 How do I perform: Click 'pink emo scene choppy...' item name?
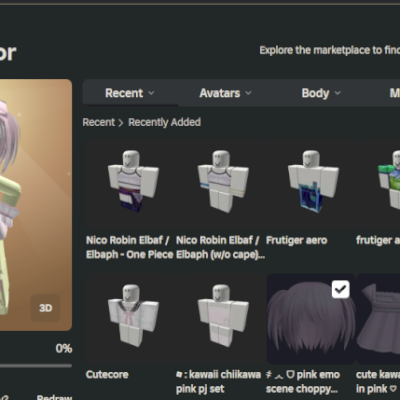pos(303,382)
